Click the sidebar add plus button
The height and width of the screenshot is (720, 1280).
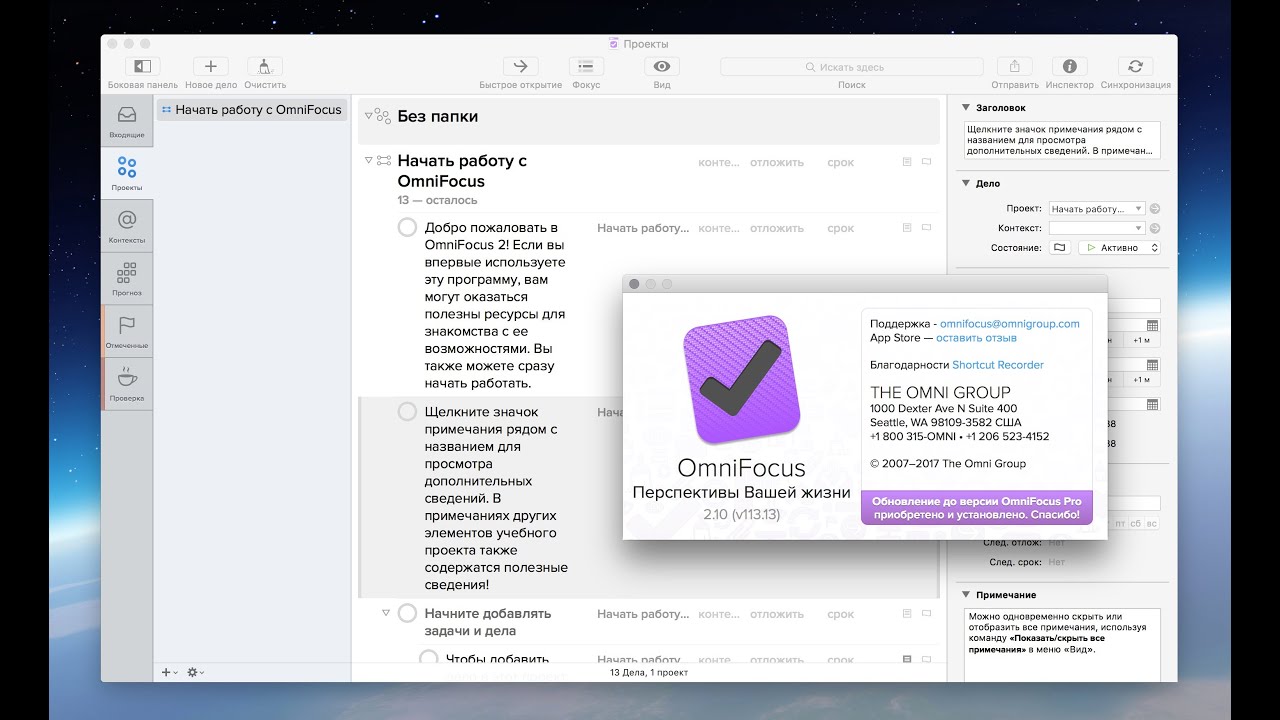169,672
